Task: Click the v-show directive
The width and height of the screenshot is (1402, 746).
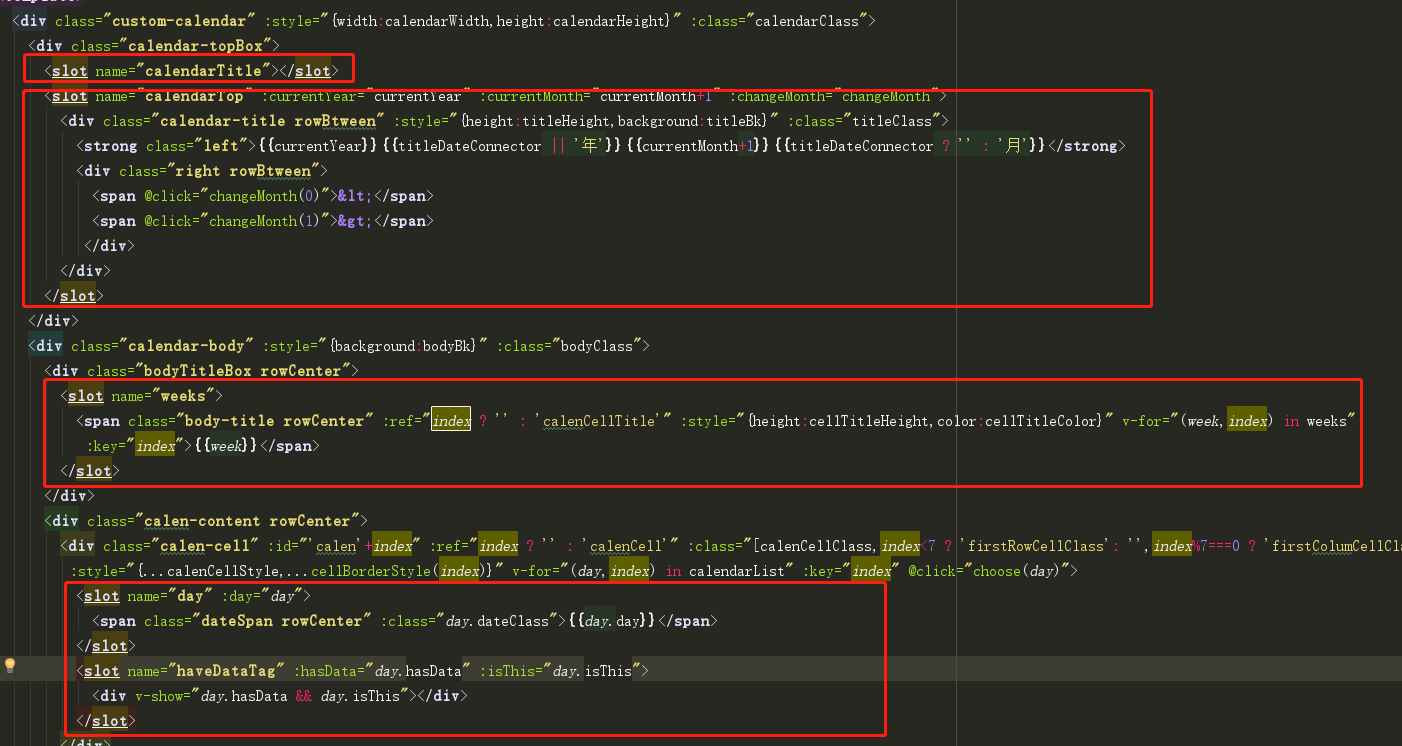Action: [x=157, y=696]
